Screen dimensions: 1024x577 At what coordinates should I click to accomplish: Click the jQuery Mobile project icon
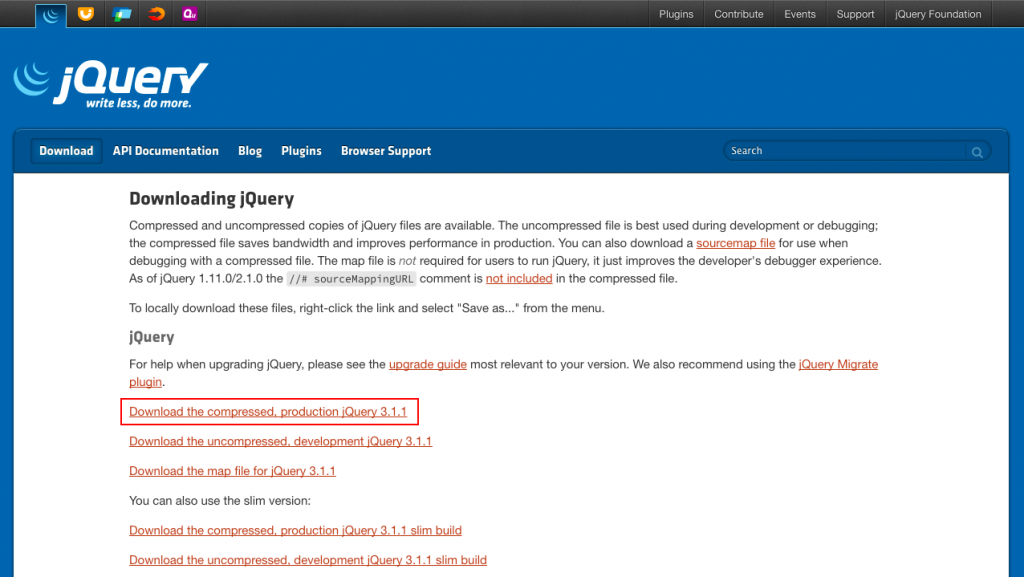[120, 14]
